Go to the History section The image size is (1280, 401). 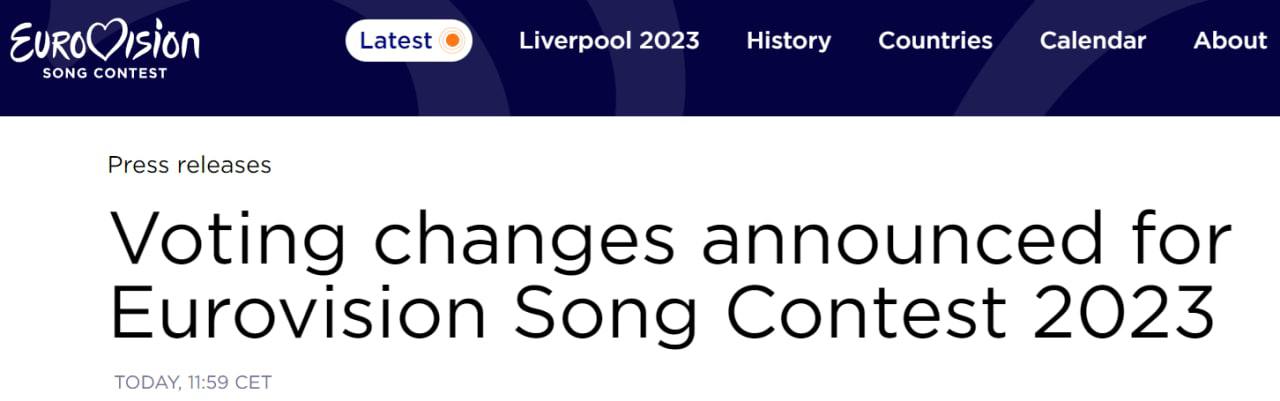[788, 41]
